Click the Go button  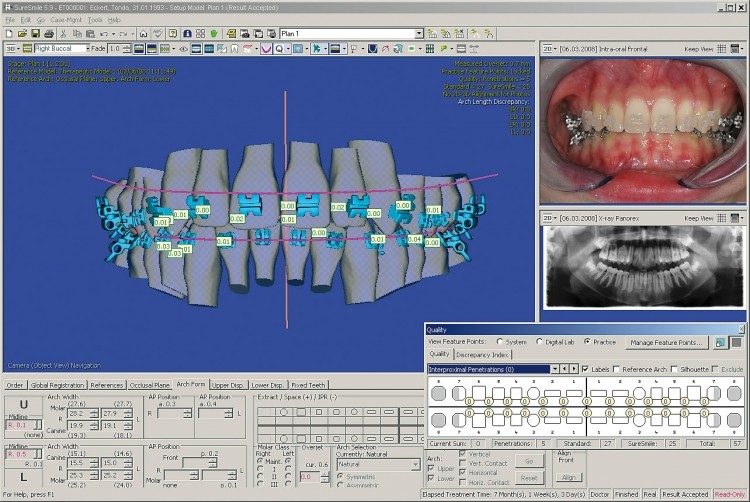(529, 461)
